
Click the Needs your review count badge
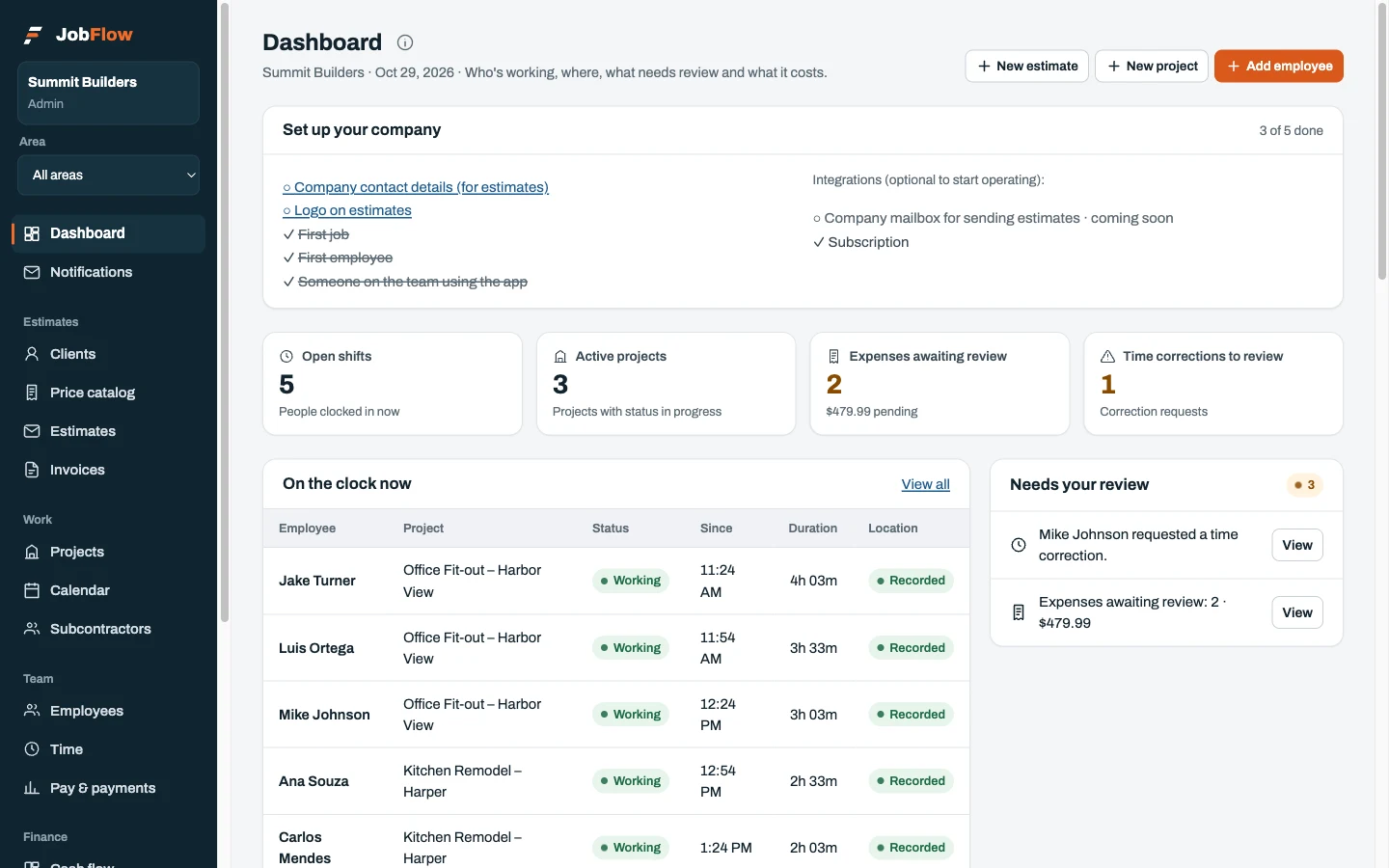1304,485
